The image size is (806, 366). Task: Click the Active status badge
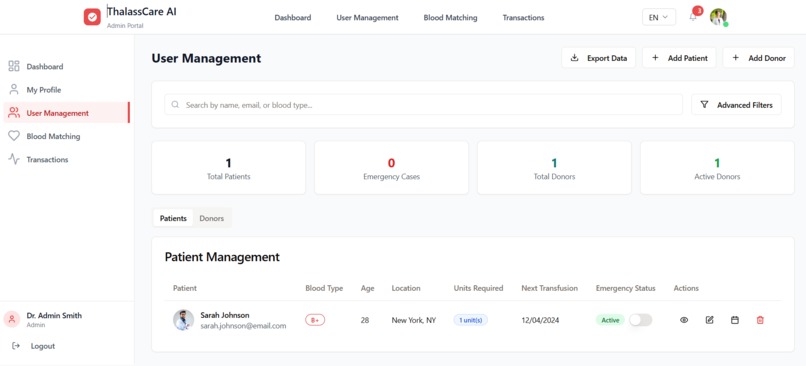pyautogui.click(x=610, y=320)
